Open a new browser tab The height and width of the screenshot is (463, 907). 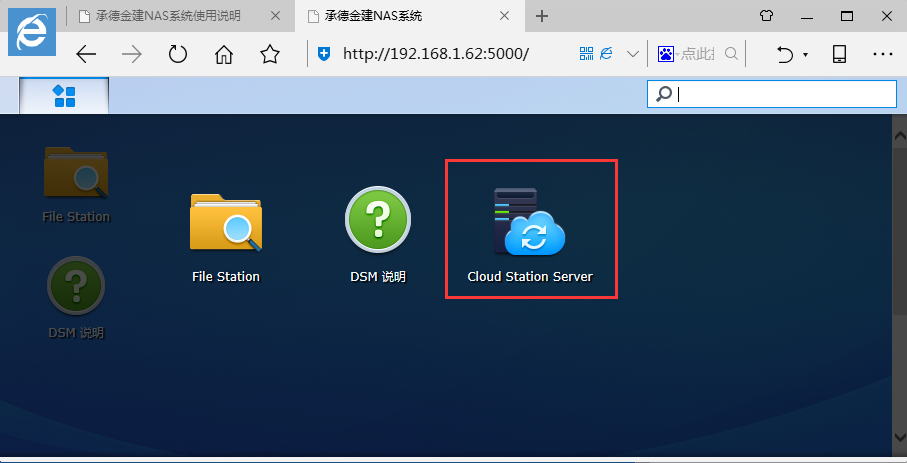click(x=541, y=16)
